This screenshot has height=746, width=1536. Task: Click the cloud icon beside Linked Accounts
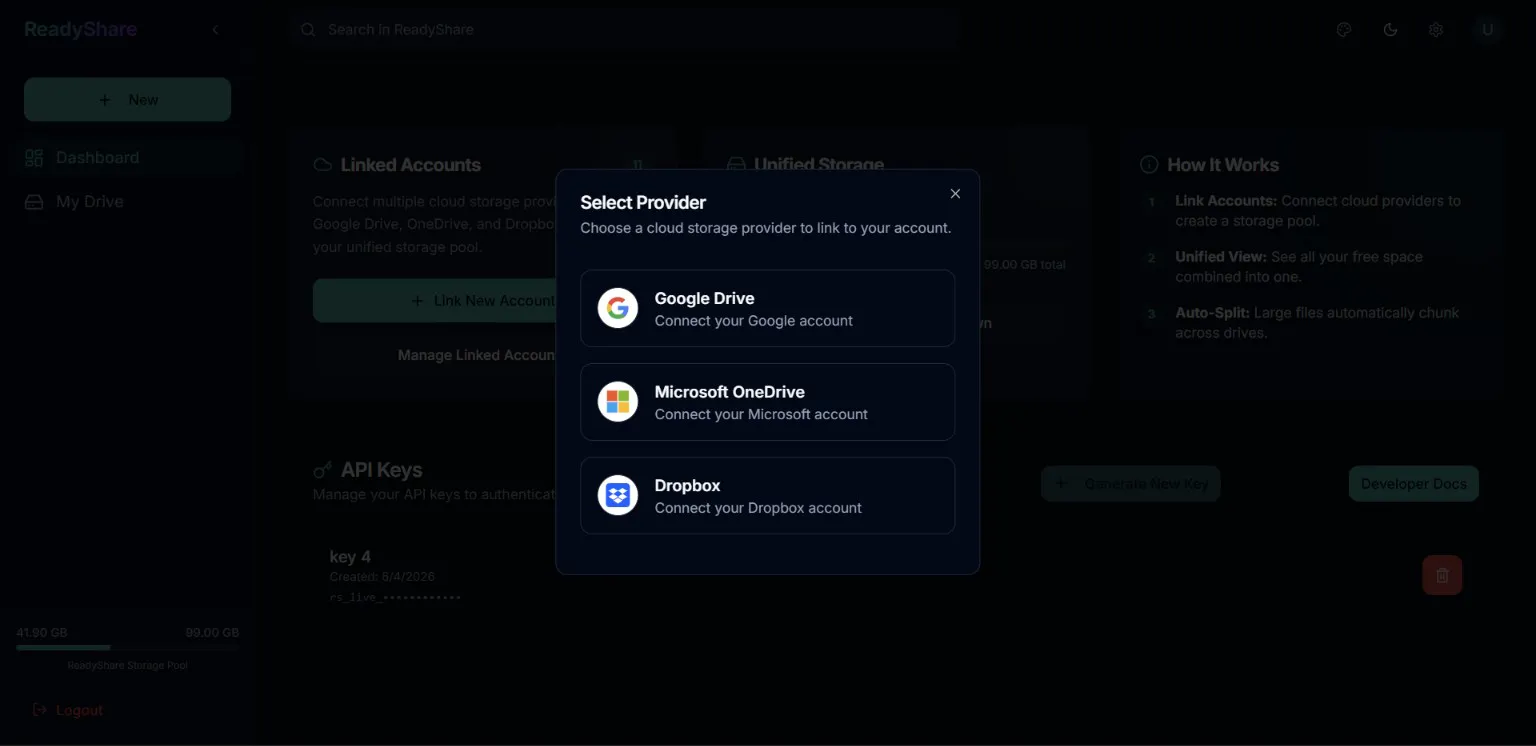point(323,165)
